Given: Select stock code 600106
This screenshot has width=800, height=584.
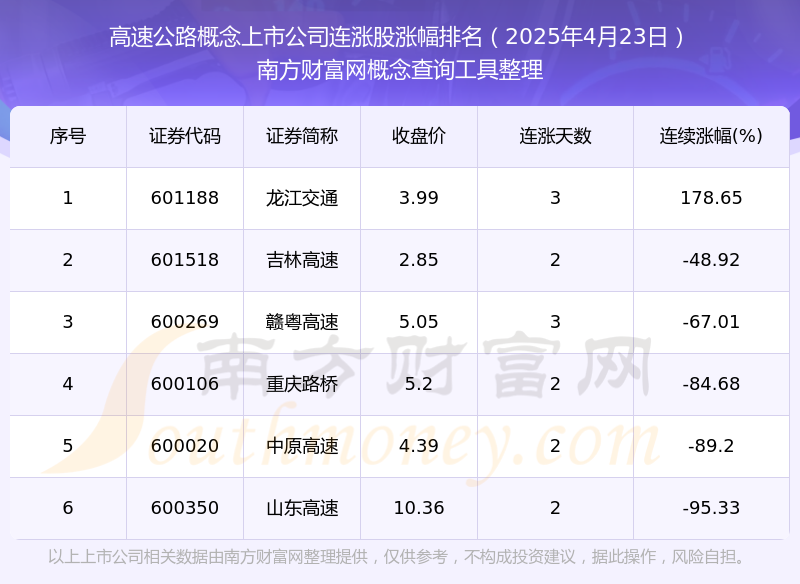Looking at the screenshot, I should point(185,384).
